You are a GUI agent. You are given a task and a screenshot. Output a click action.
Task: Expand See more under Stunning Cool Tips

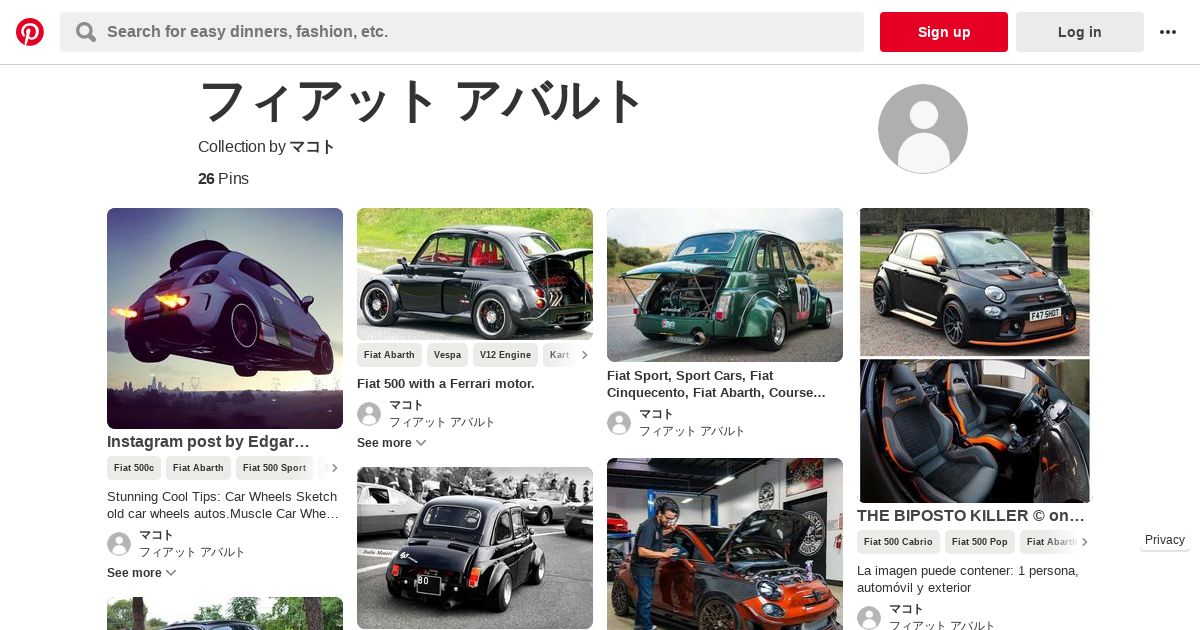click(141, 573)
